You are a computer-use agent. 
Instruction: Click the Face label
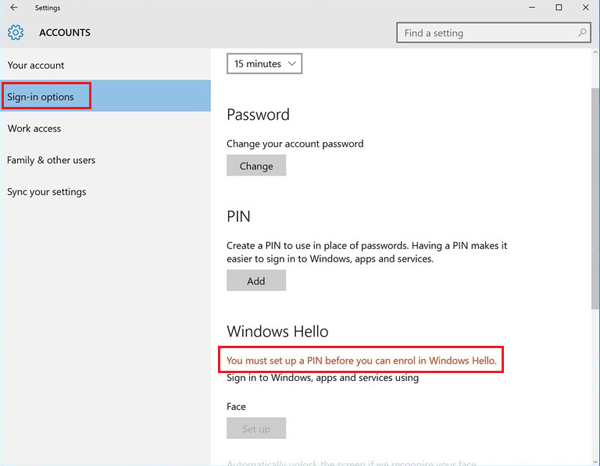[x=236, y=406]
